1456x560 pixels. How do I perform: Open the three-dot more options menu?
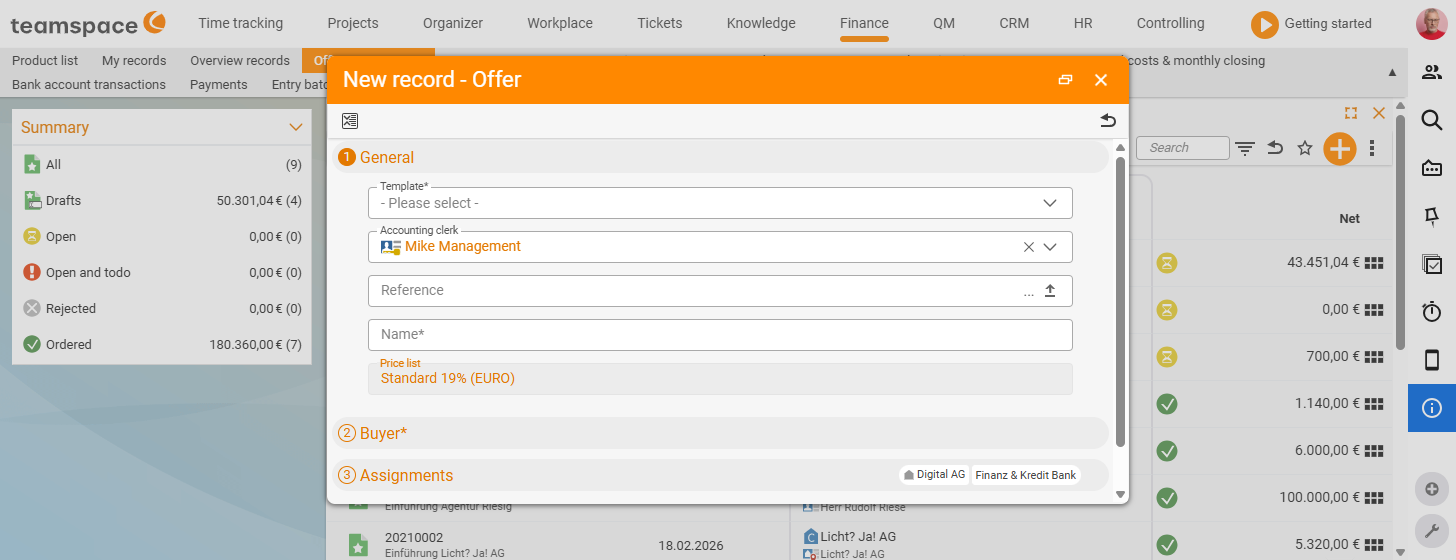(1372, 148)
